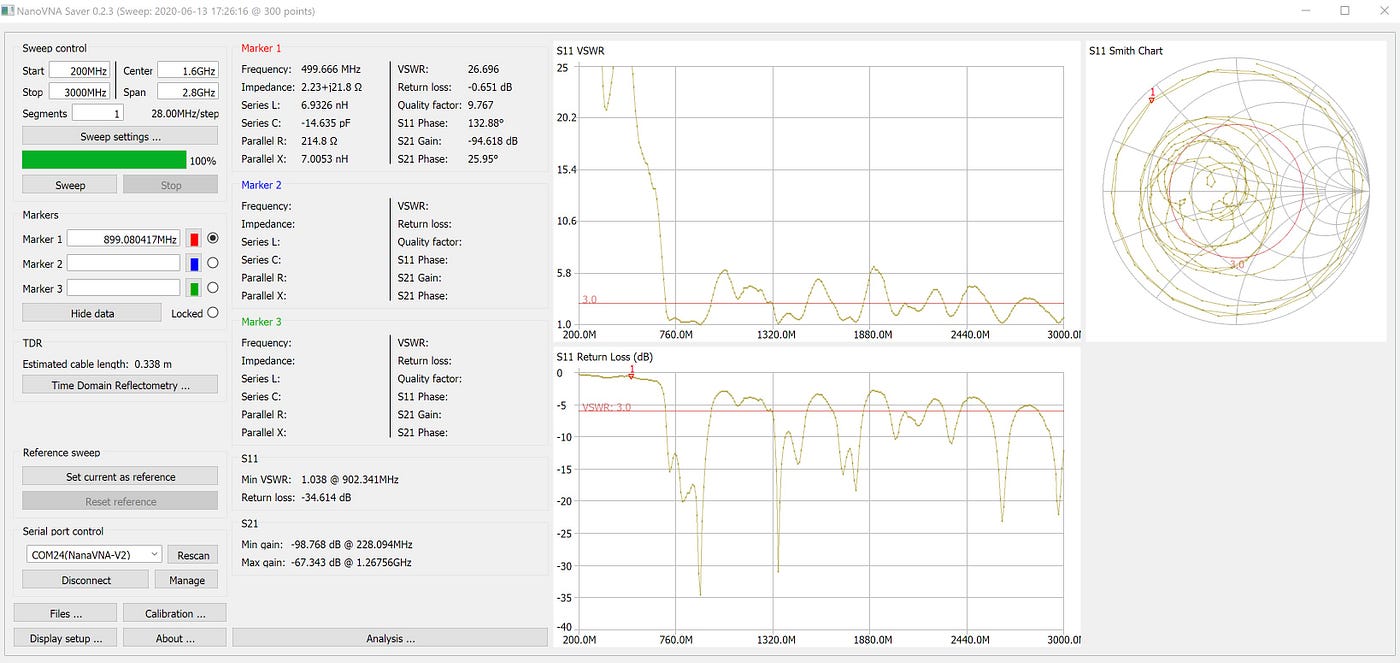
Task: Click the impedance value 2.23+j21.8 Ω
Action: click(331, 87)
